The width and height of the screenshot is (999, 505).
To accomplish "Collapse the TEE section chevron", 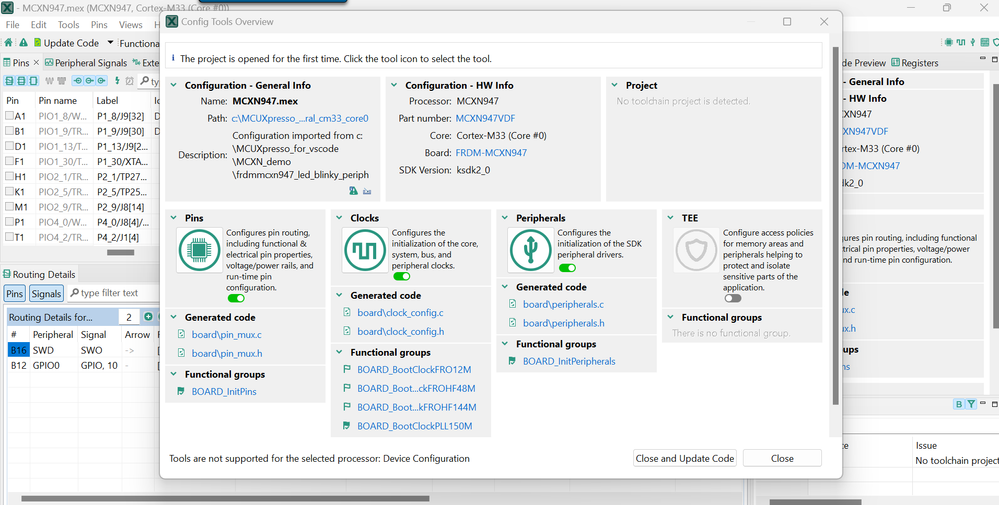I will click(x=670, y=217).
